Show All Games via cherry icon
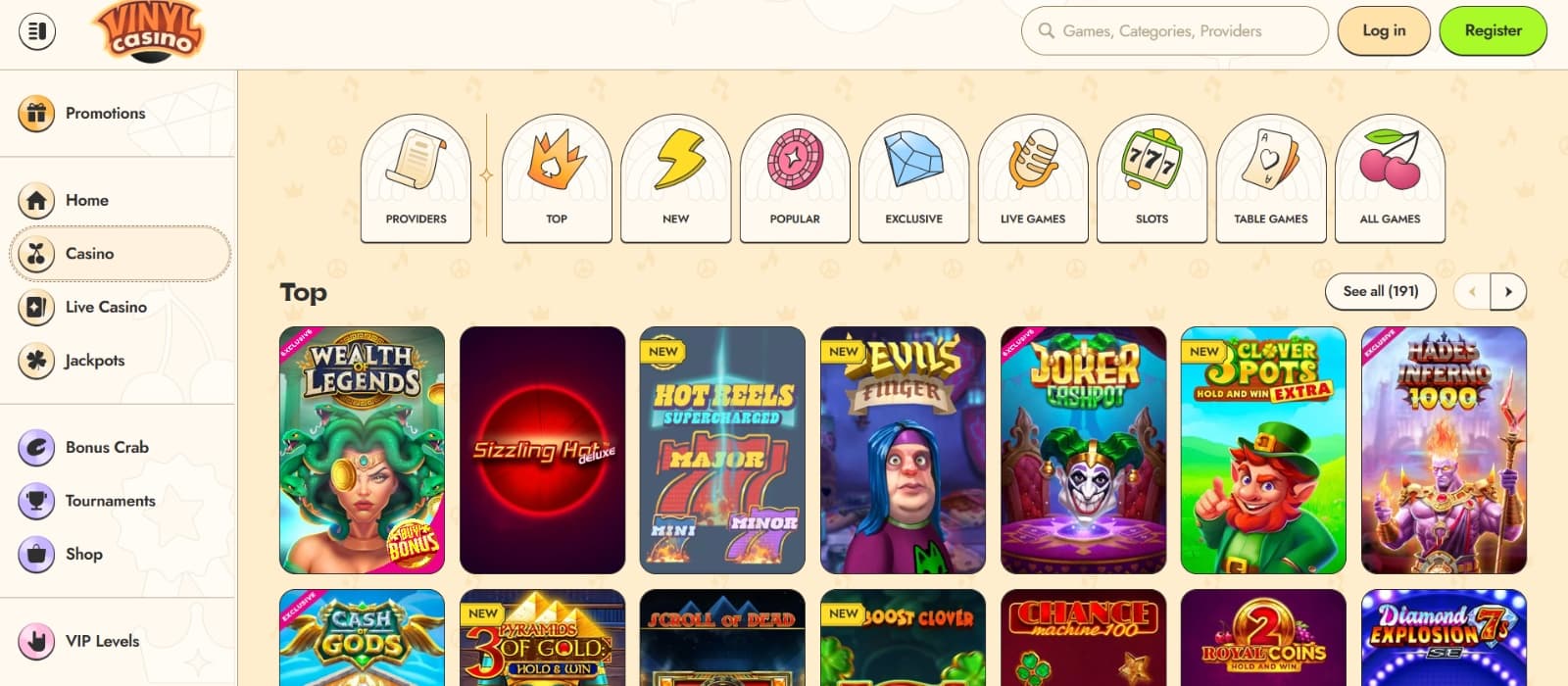This screenshot has height=686, width=1568. click(1391, 178)
